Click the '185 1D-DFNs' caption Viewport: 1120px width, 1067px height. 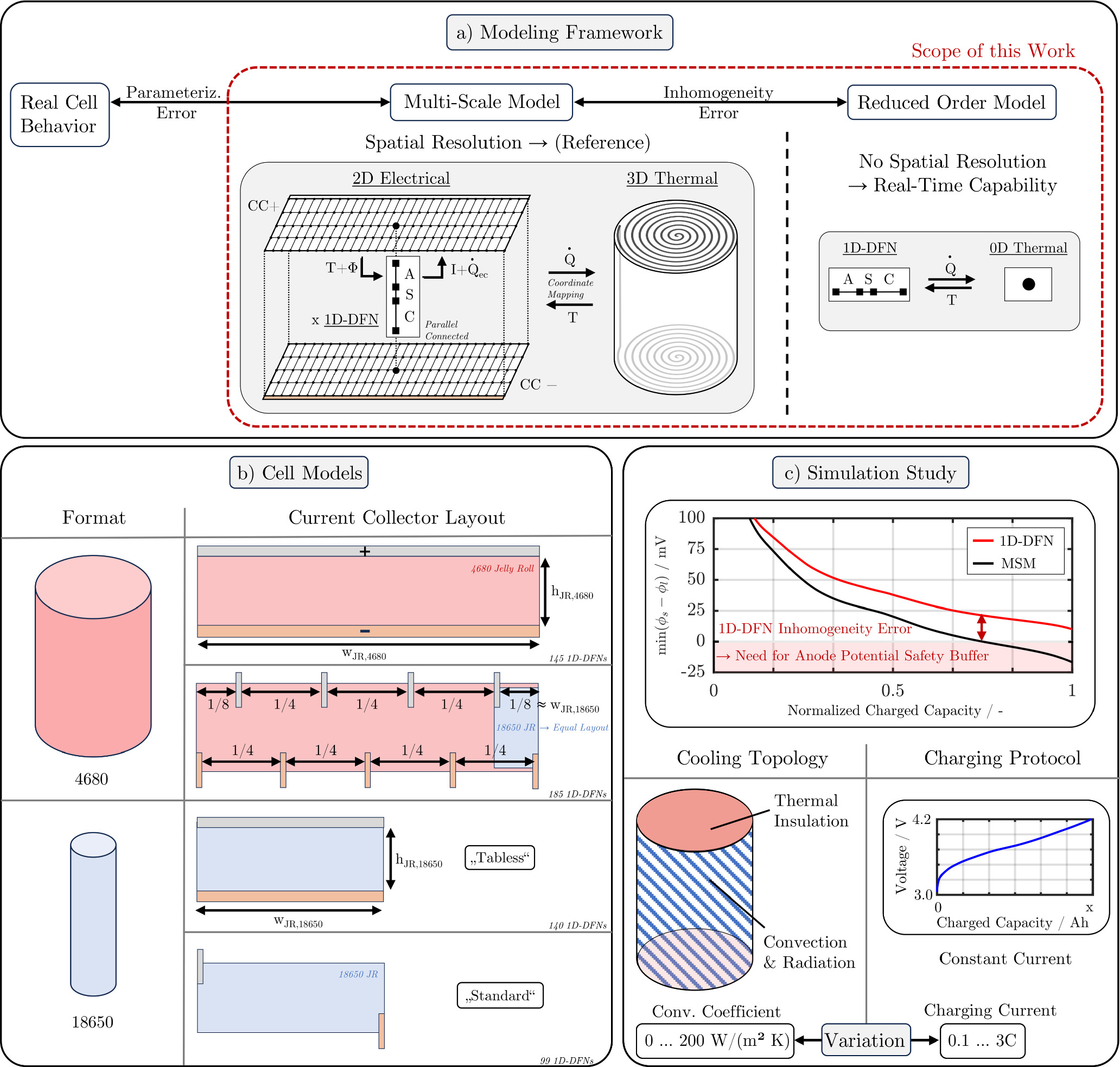click(577, 794)
